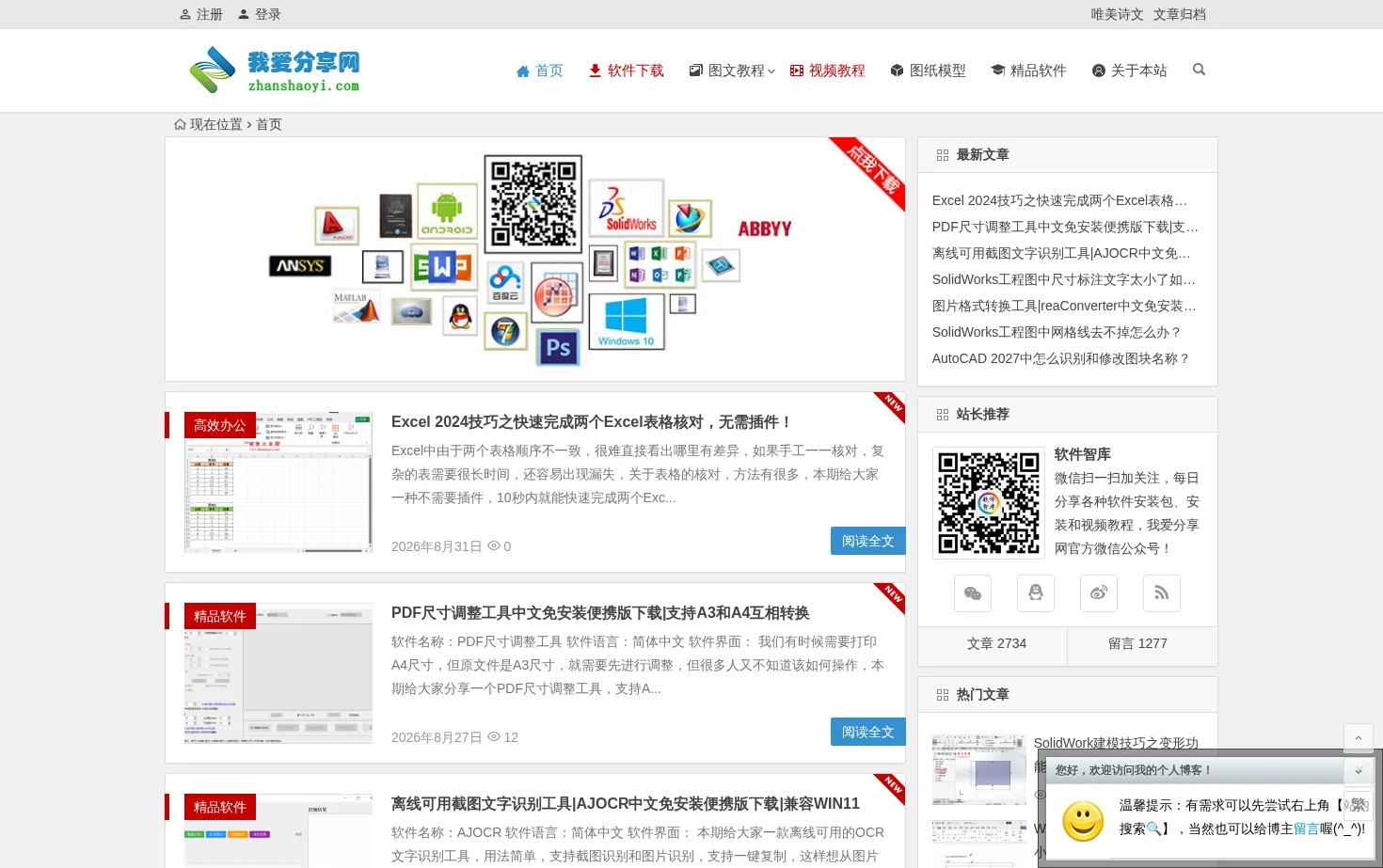Click the date 2026年8月31日 on Excel article
This screenshot has height=868, width=1383.
pyautogui.click(x=437, y=546)
